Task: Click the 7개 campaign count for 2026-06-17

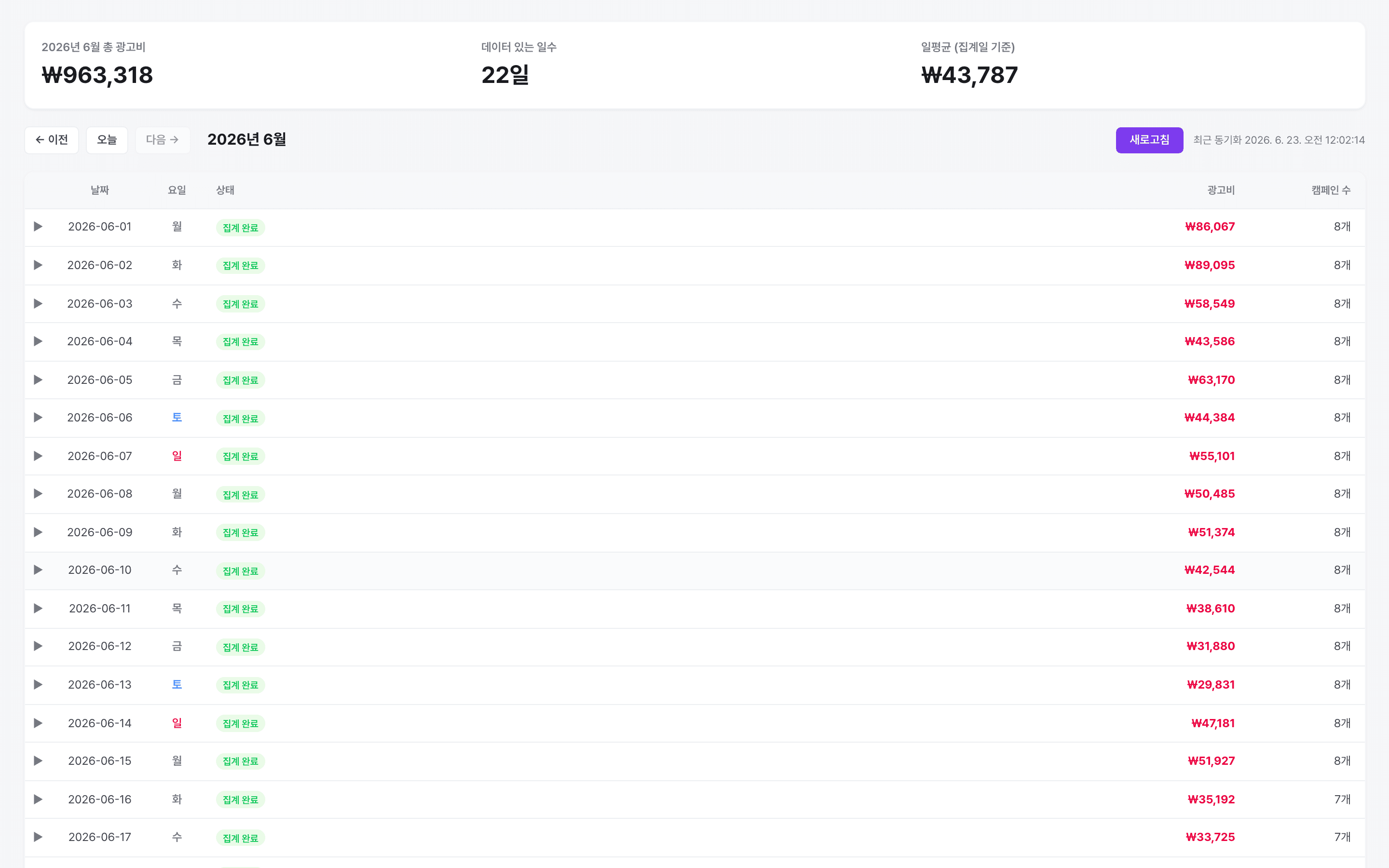Action: pos(1342,838)
